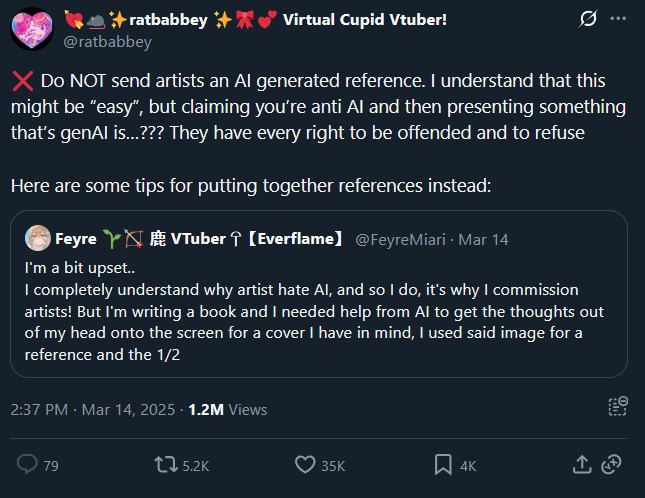
Task: Click the Grok slashed-circle icon at top
Action: (x=590, y=20)
